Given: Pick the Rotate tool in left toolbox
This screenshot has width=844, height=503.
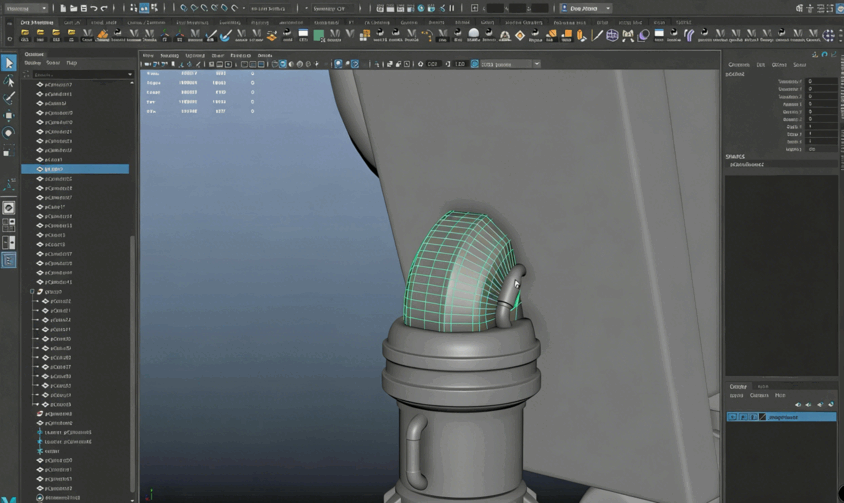Looking at the screenshot, I should (9, 133).
